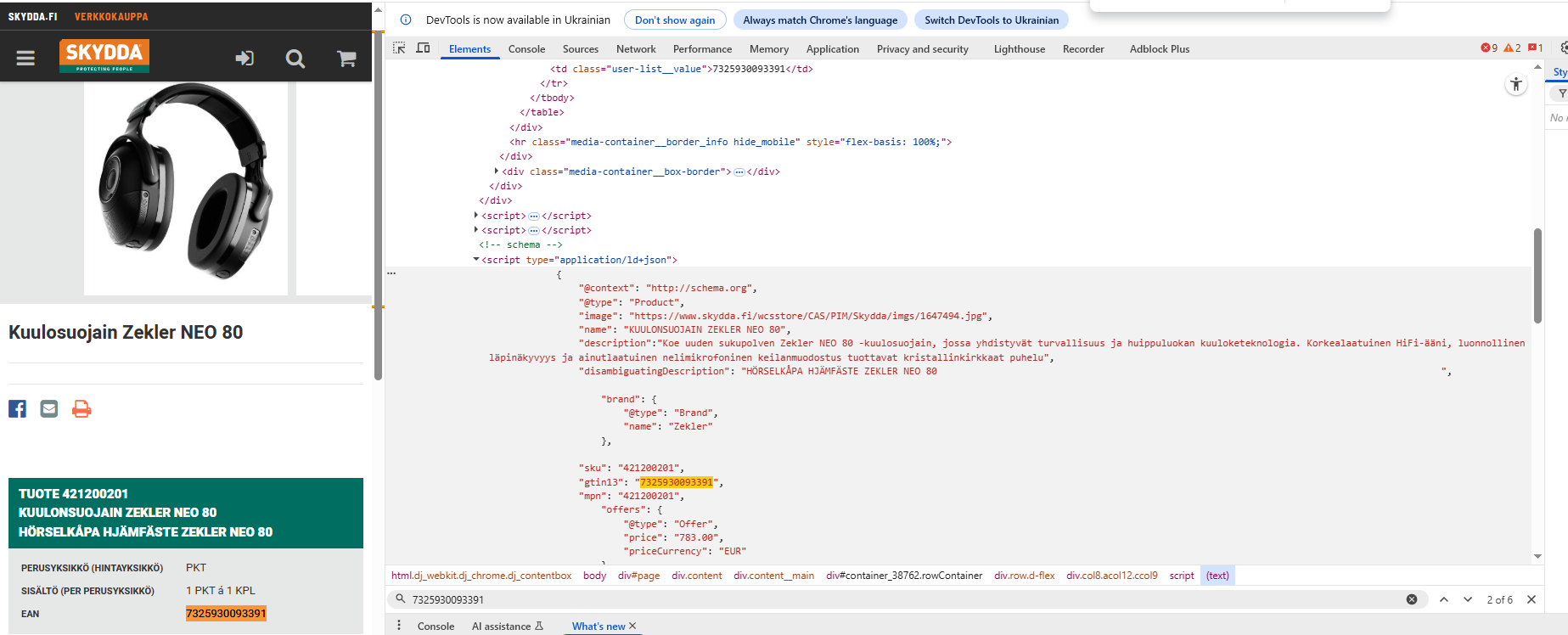Click the VERKKOKAUPPA link
The height and width of the screenshot is (635, 1568).
(x=111, y=16)
